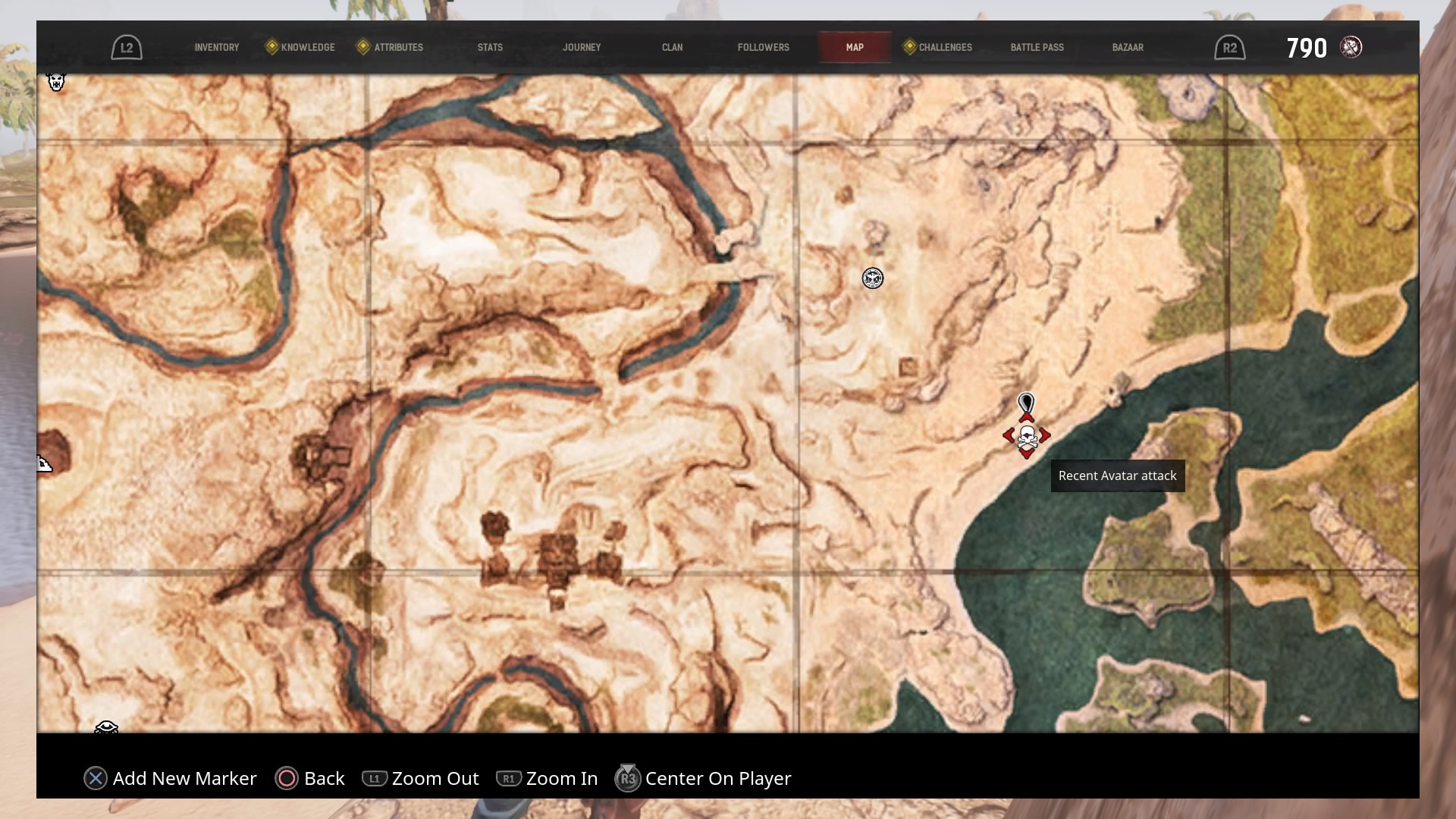The width and height of the screenshot is (1456, 819).
Task: Click the R1 bumper icon
Action: (x=508, y=778)
